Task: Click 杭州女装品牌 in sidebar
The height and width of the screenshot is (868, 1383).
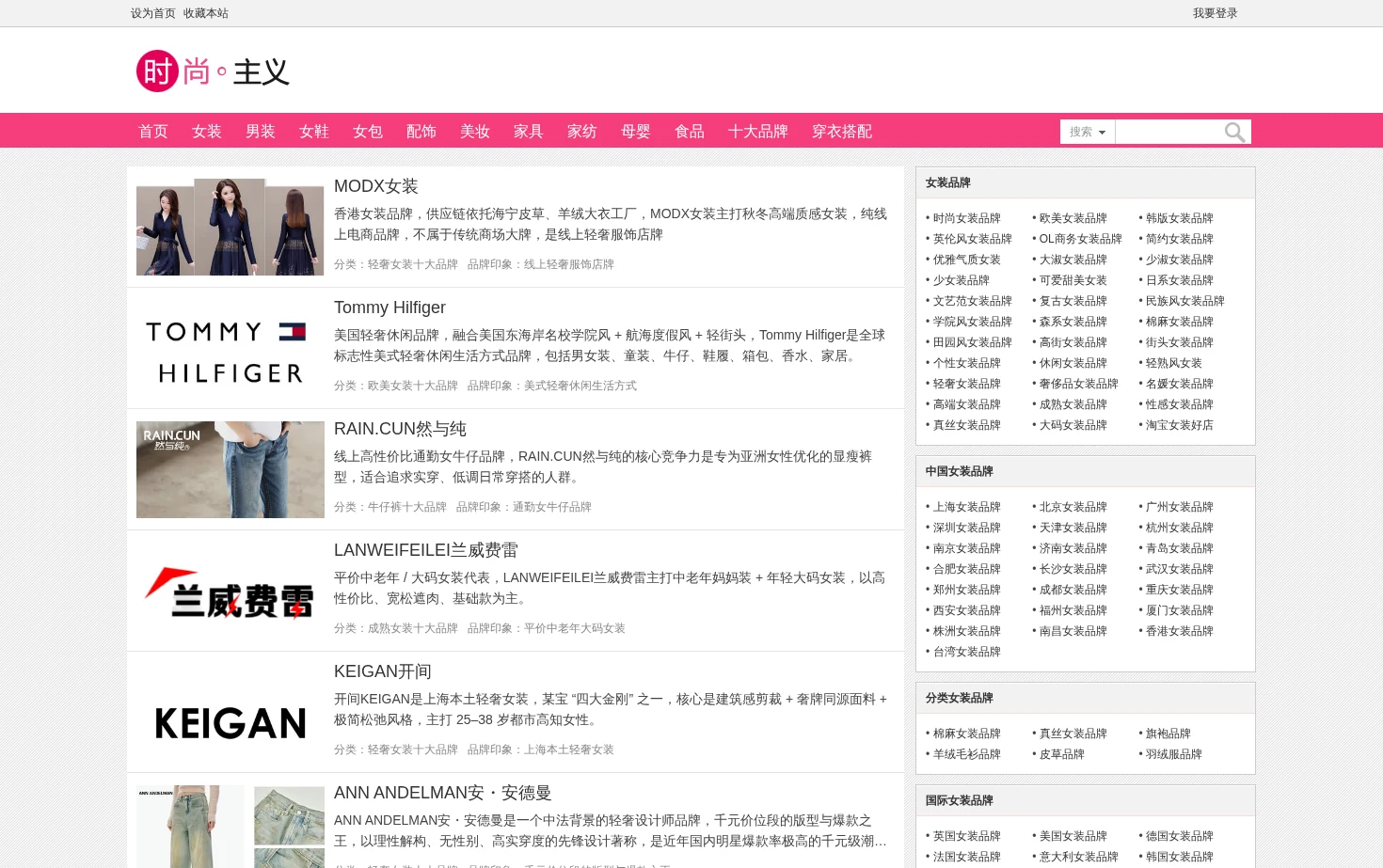Action: click(1180, 528)
